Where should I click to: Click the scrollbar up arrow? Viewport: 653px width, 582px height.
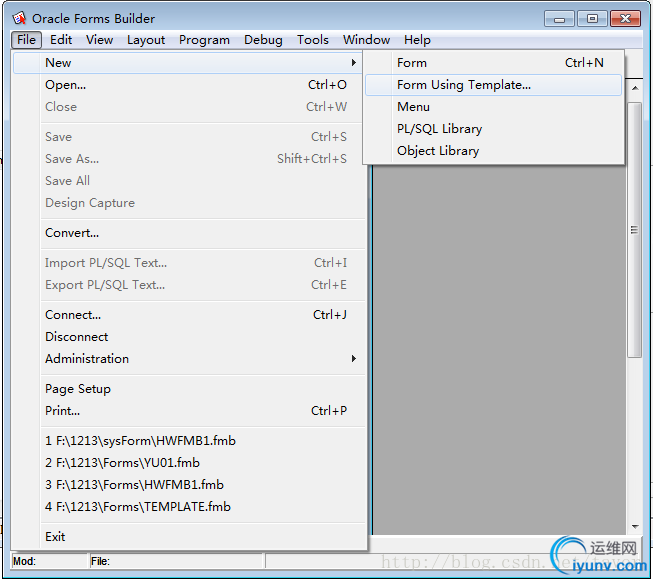coord(635,88)
